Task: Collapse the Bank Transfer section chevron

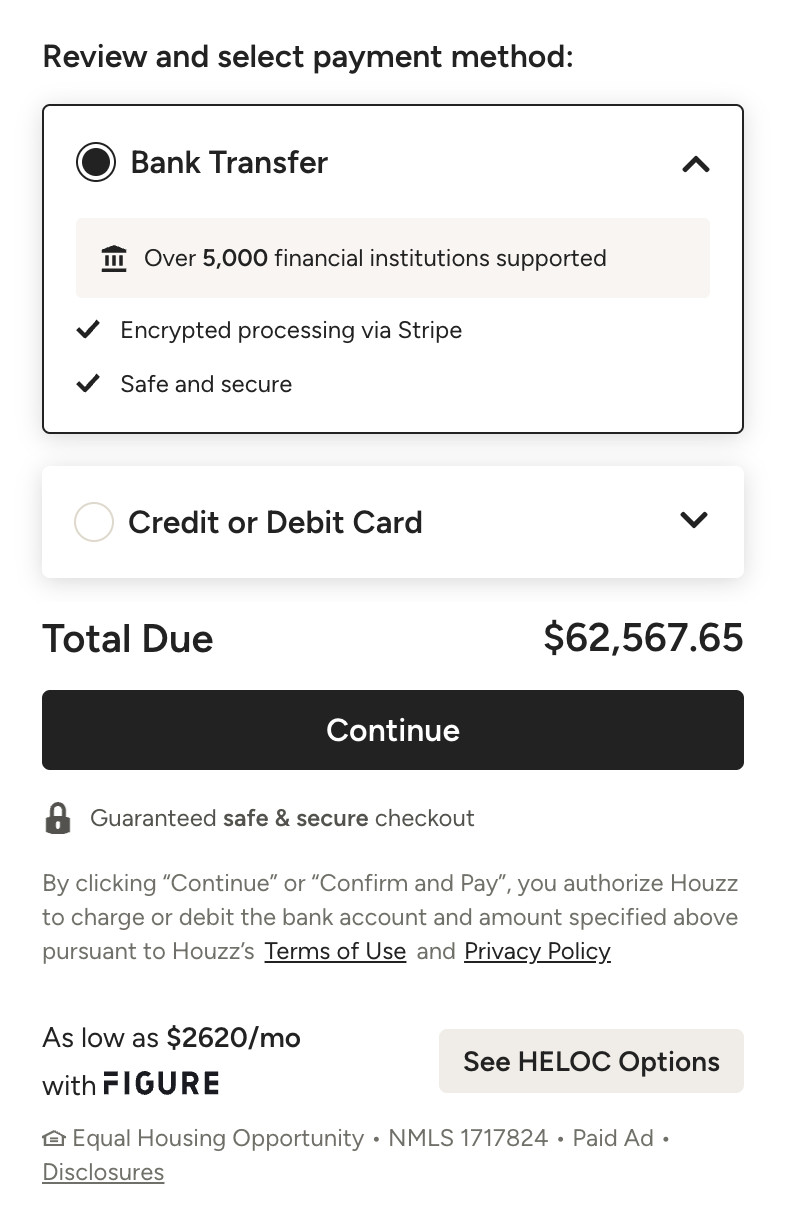Action: coord(695,164)
